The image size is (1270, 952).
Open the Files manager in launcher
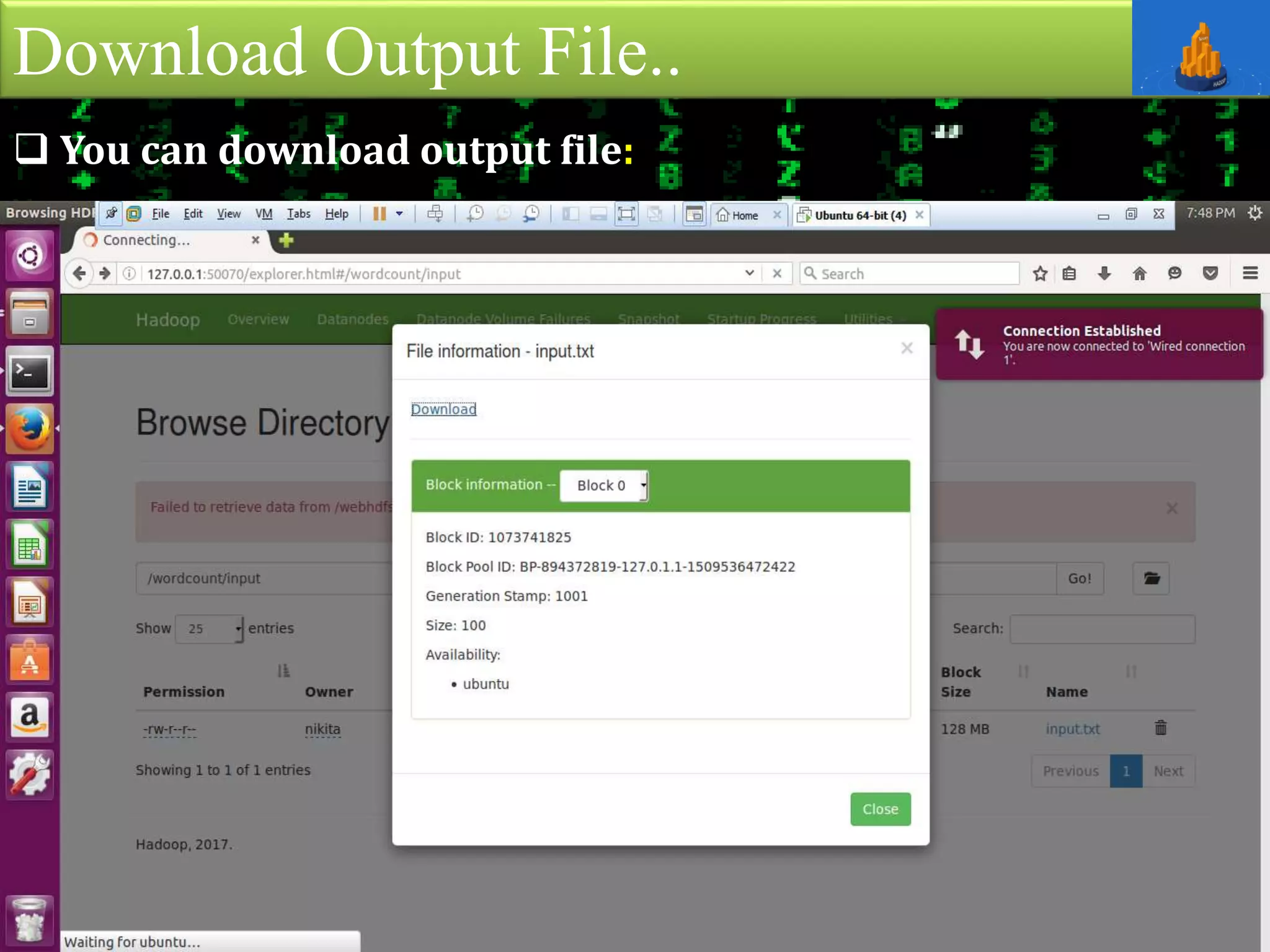point(29,313)
